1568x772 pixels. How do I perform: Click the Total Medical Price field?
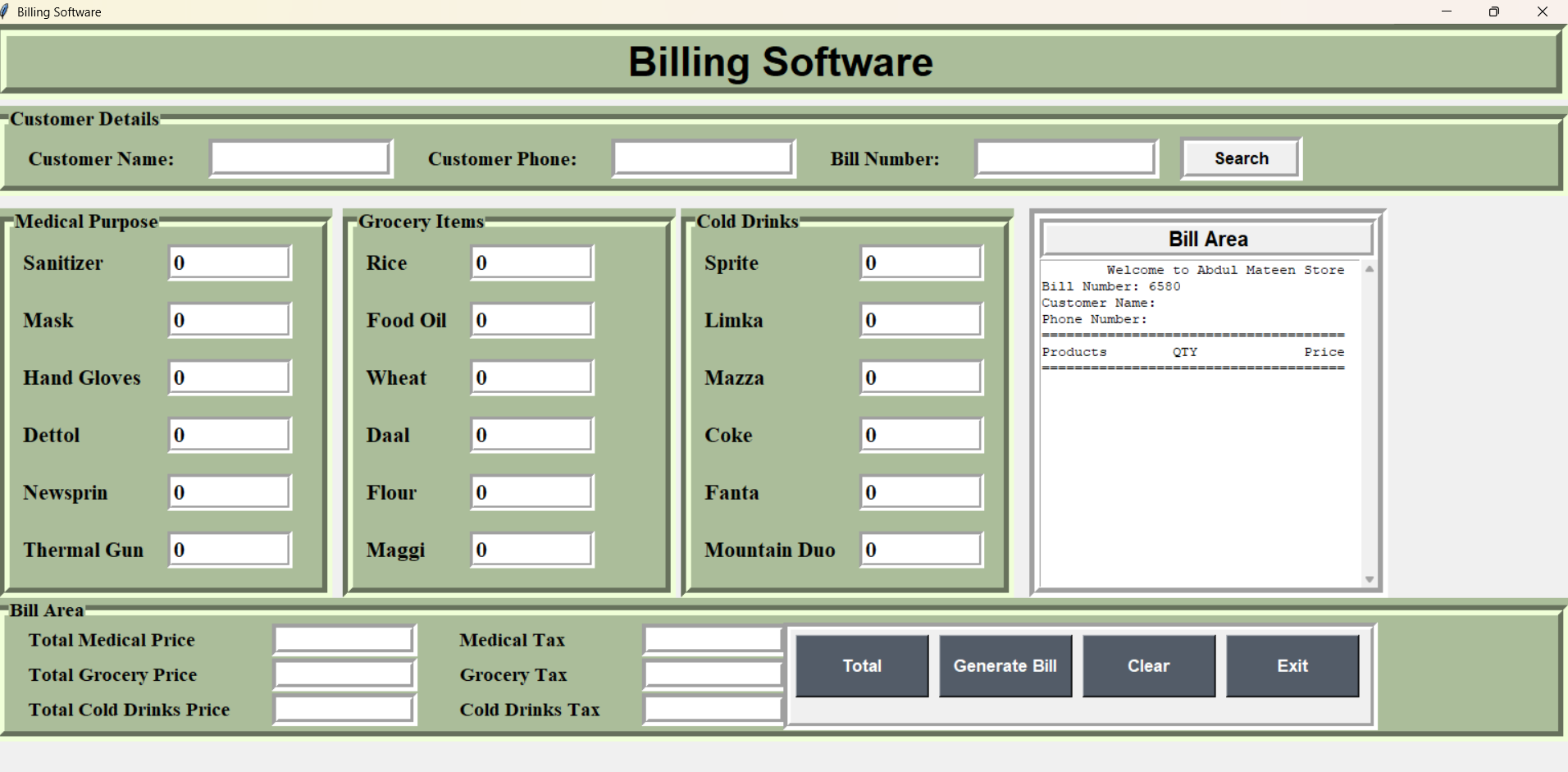click(x=344, y=638)
